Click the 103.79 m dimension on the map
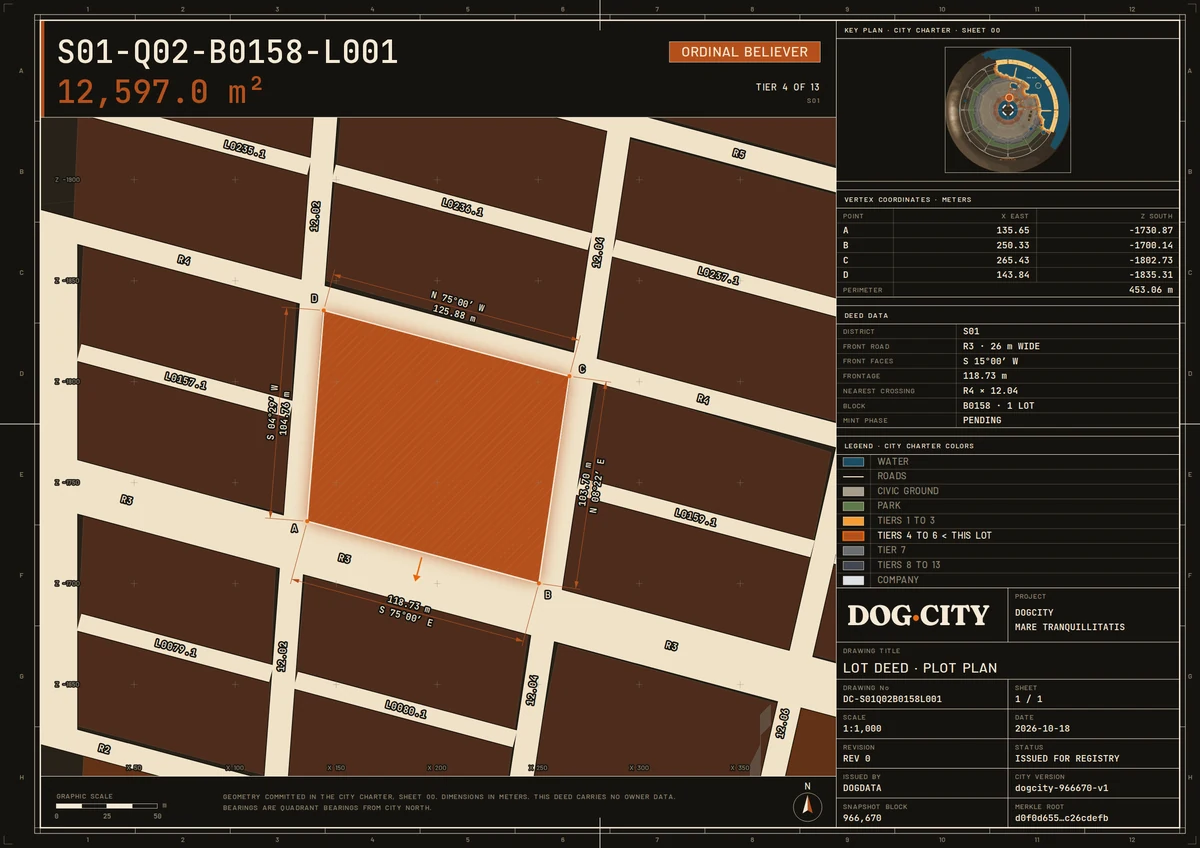Screen dimensions: 1200x848 click(587, 483)
